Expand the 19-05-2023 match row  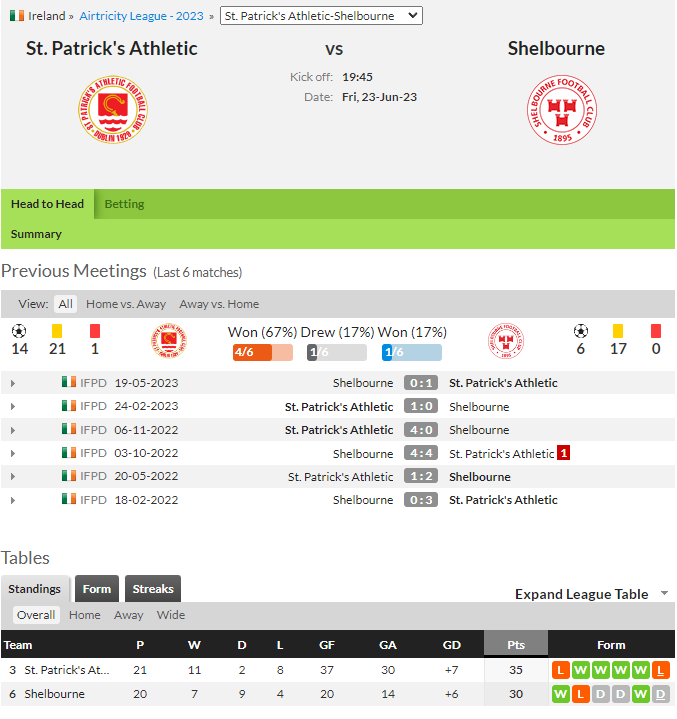(x=13, y=383)
